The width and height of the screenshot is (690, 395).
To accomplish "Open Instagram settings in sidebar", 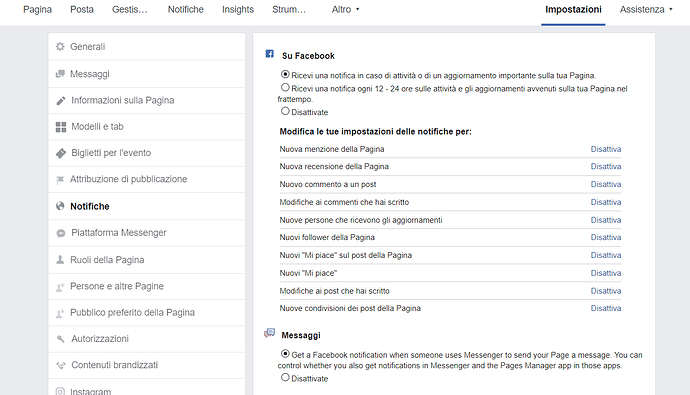I will tap(147, 388).
